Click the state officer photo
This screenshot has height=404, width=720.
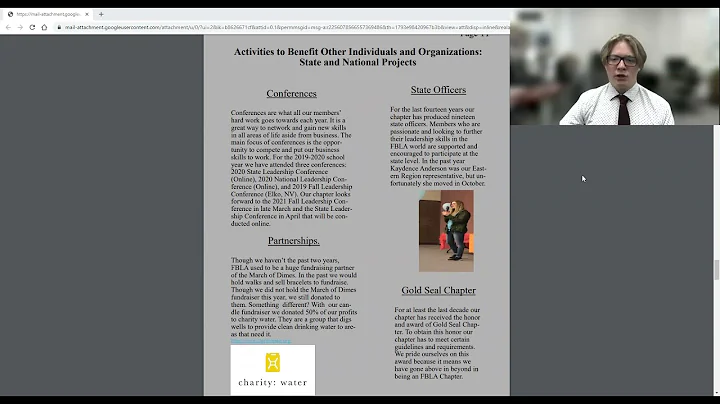[446, 231]
